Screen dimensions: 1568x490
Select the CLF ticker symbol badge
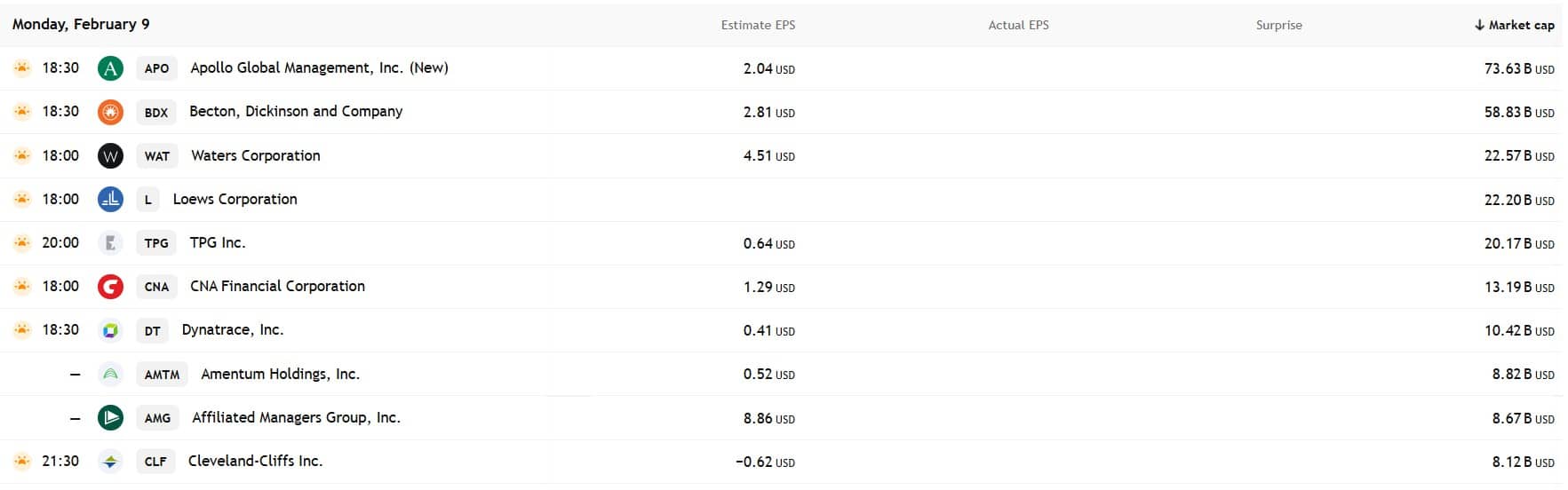(155, 462)
